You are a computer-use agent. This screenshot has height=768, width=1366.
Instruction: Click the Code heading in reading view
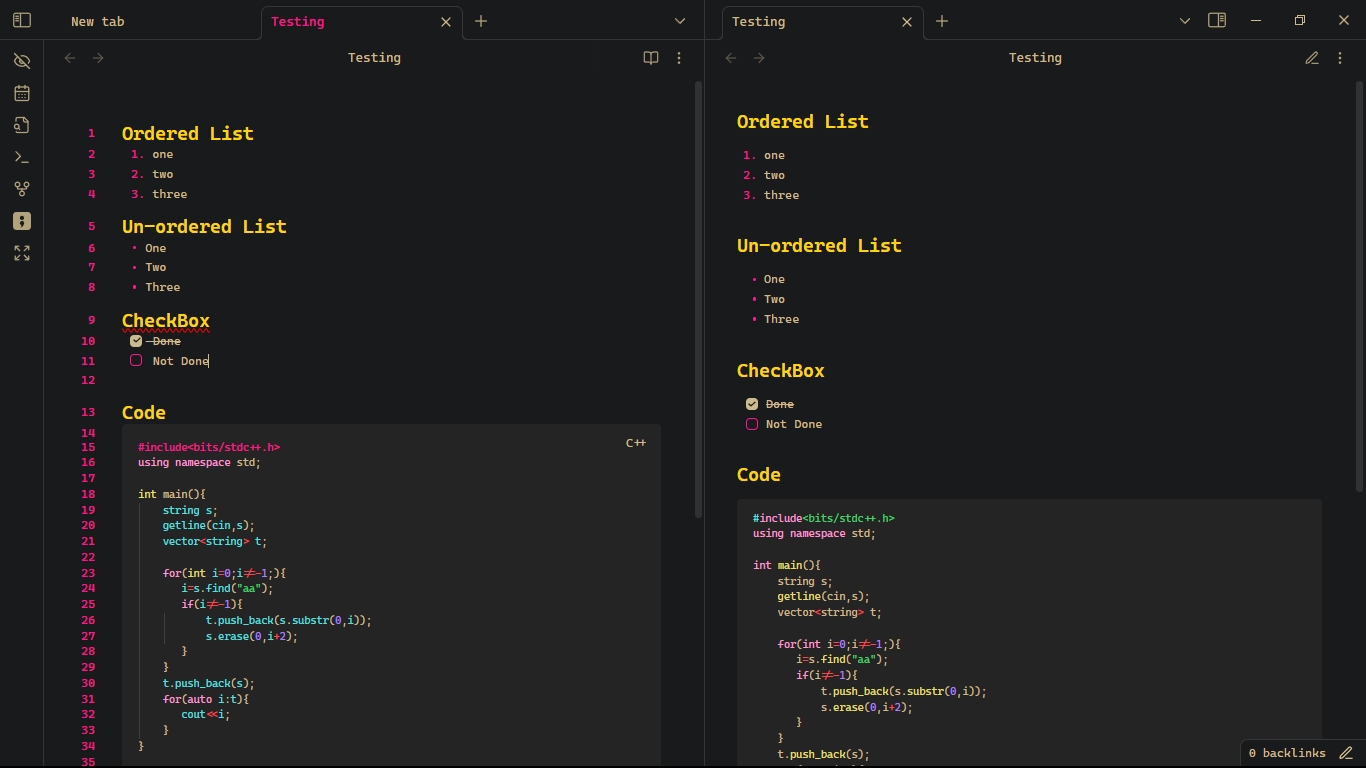(759, 475)
